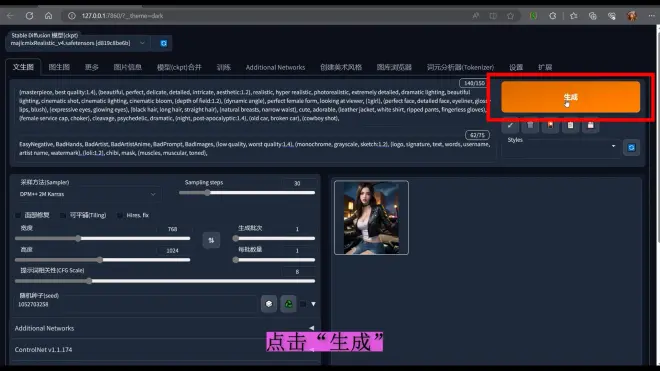Screen dimensions: 660x371
Task: Click the browser back arrow
Action: tap(10, 16)
